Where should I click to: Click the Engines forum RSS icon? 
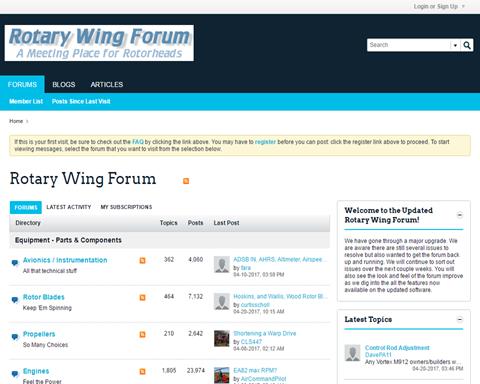coord(142,371)
